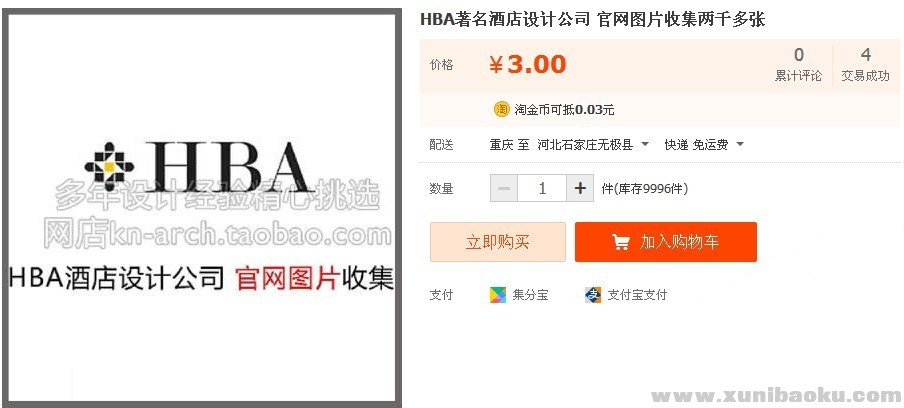This screenshot has width=904, height=408.
Task: Select 支付宝支付 payment option label
Action: click(637, 295)
